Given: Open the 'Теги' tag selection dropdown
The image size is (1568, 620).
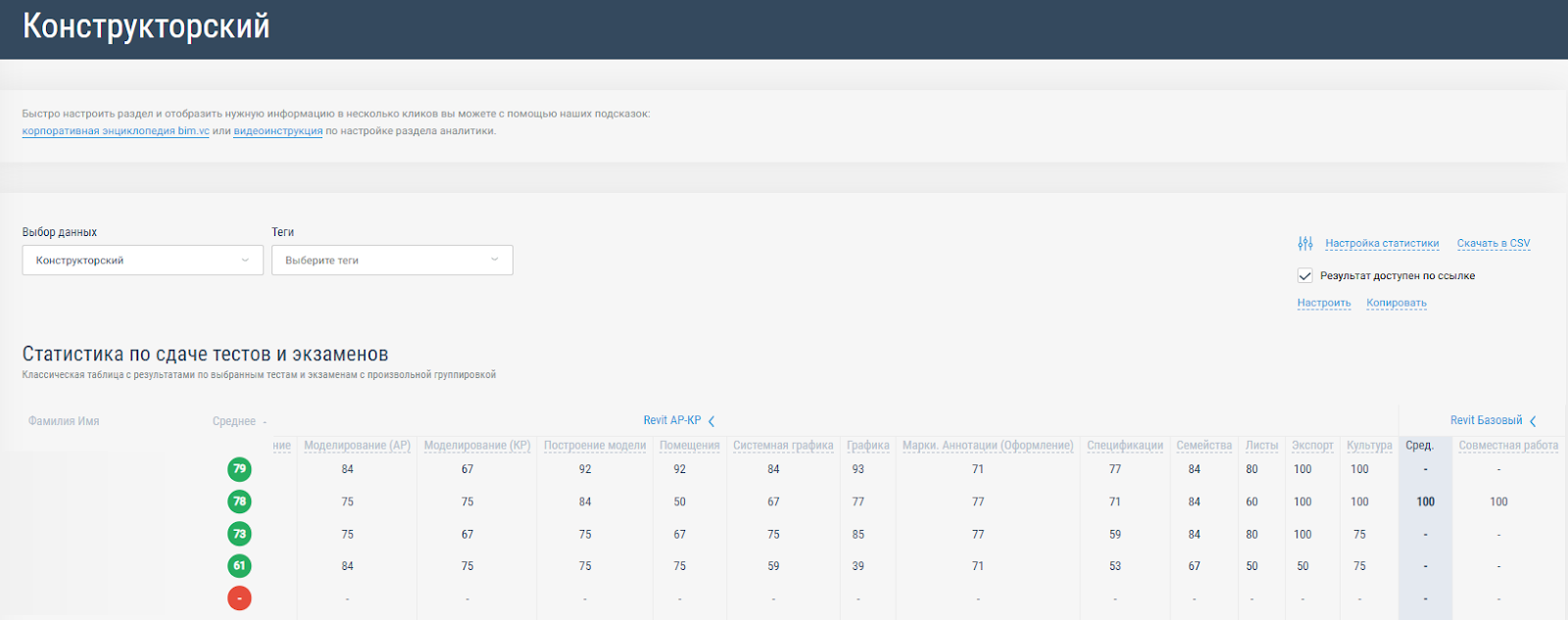Looking at the screenshot, I should (392, 261).
